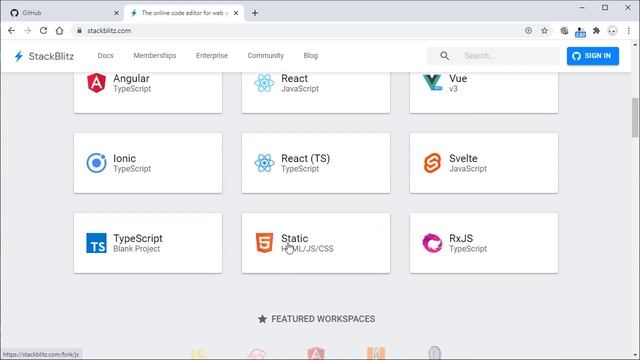Open the Memberships page

click(x=155, y=56)
